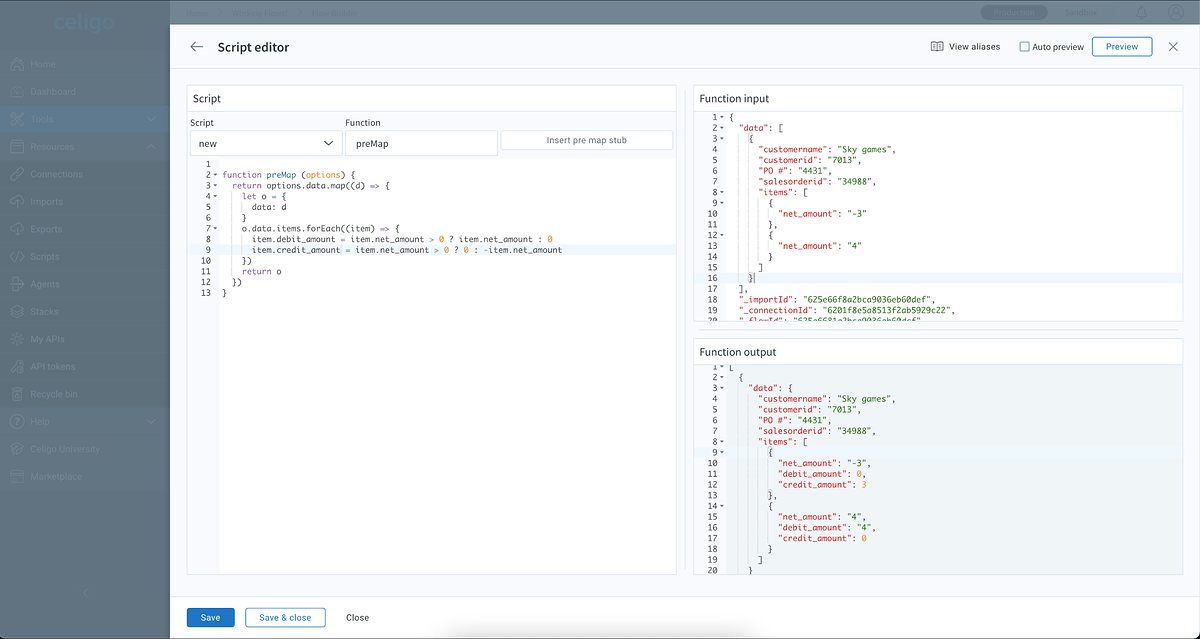Close the Script editor with X icon
This screenshot has width=1200, height=639.
[x=1173, y=47]
